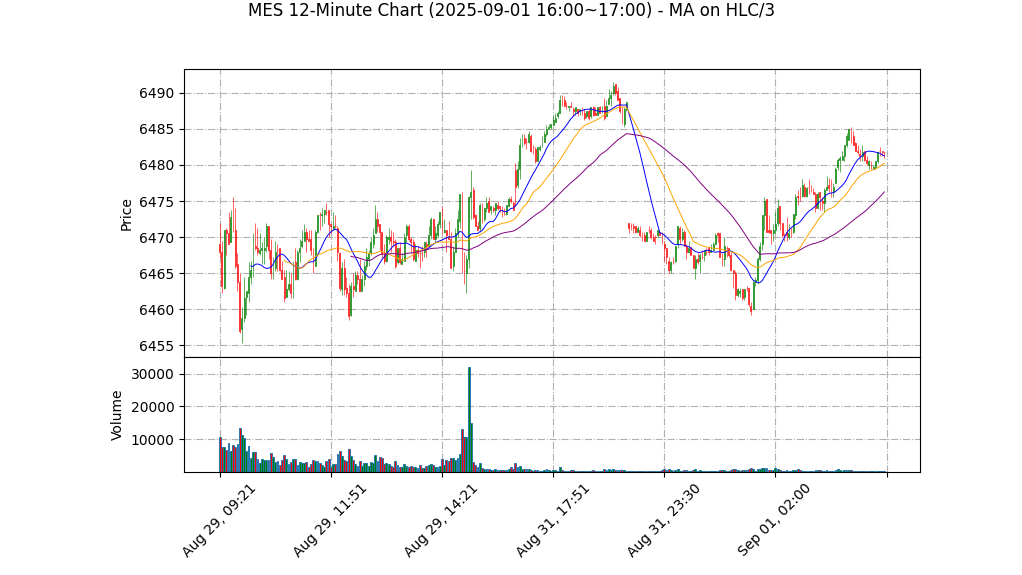Click the 6455 price axis label
1022x575 pixels.
point(157,346)
